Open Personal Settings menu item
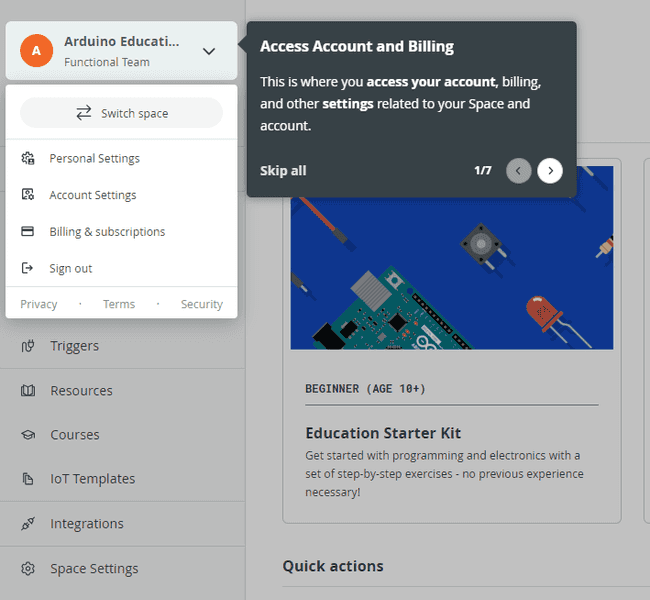 94,158
